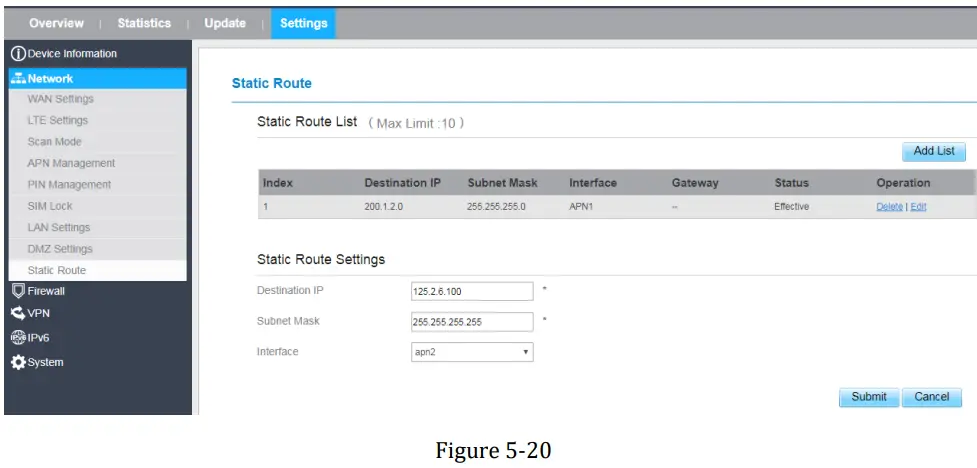
Task: Click the Destination IP column header
Action: point(403,183)
